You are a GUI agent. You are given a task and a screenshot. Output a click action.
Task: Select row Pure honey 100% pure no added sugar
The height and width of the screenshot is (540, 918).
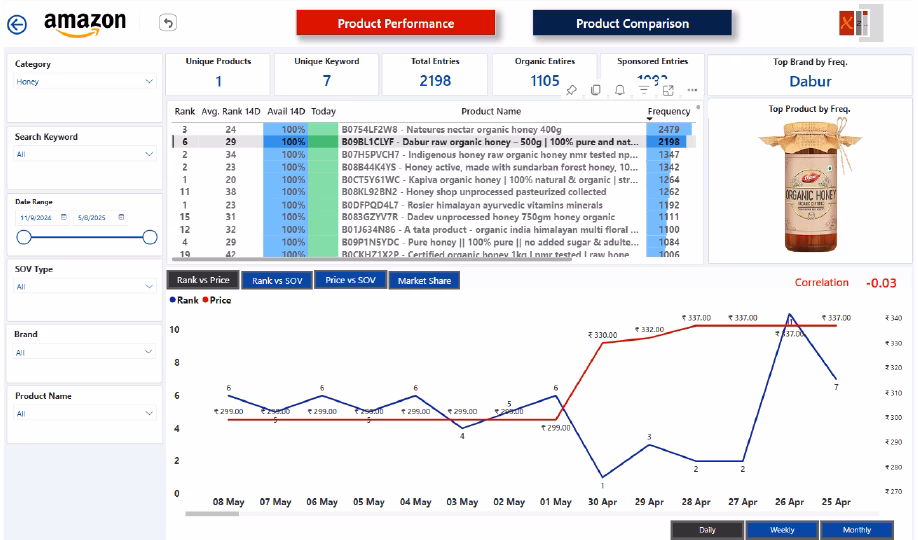(433, 242)
